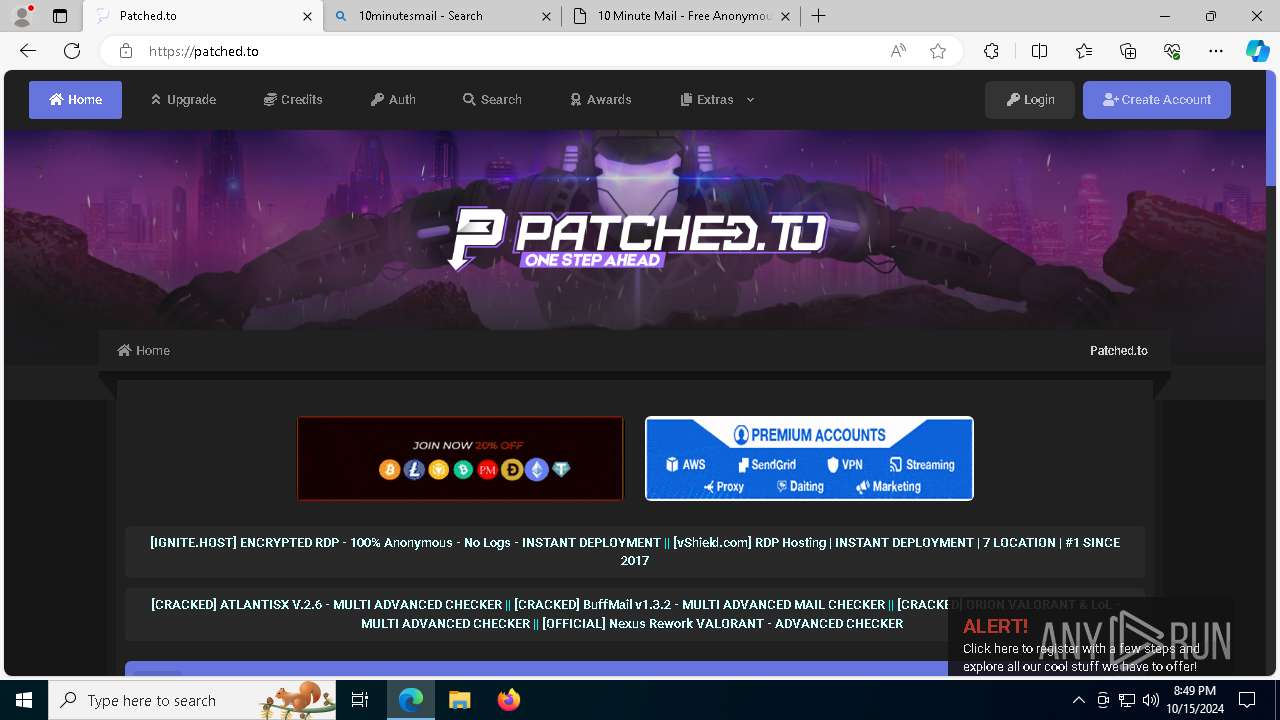Select the Patched.to tab
This screenshot has width=1280, height=720.
[203, 16]
